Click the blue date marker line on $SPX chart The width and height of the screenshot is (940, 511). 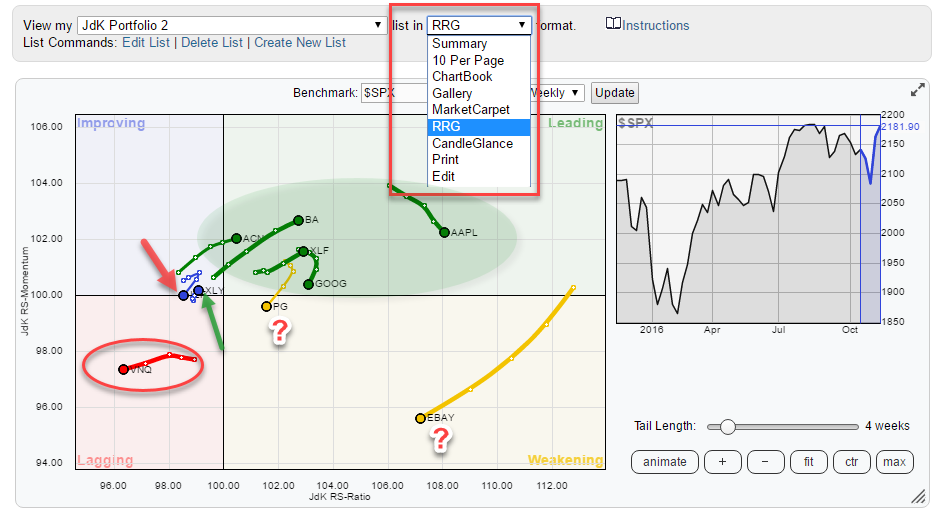(860, 218)
